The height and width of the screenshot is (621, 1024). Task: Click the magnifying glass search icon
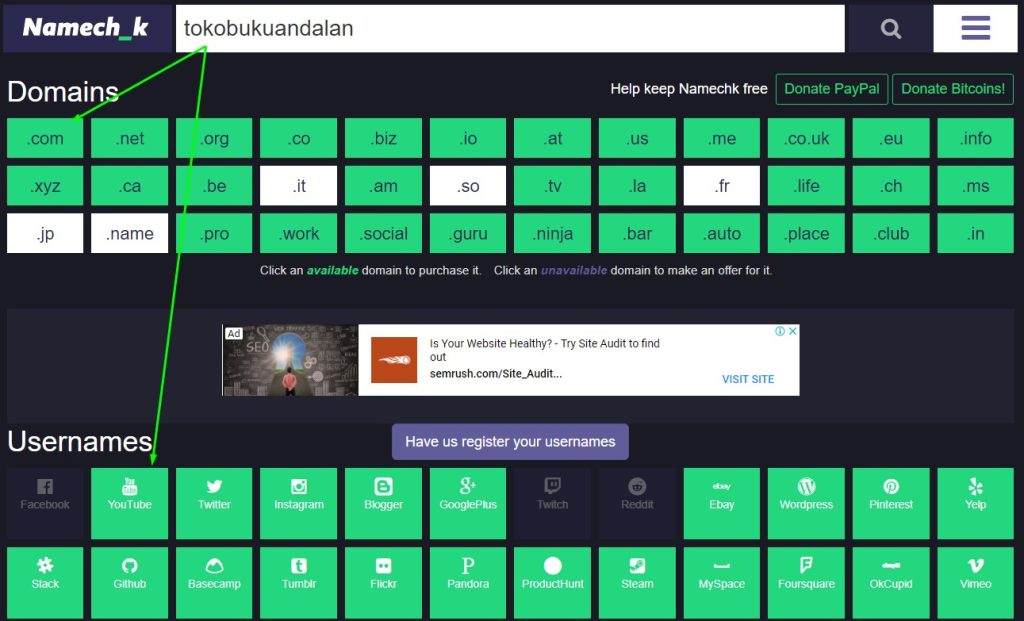click(890, 29)
